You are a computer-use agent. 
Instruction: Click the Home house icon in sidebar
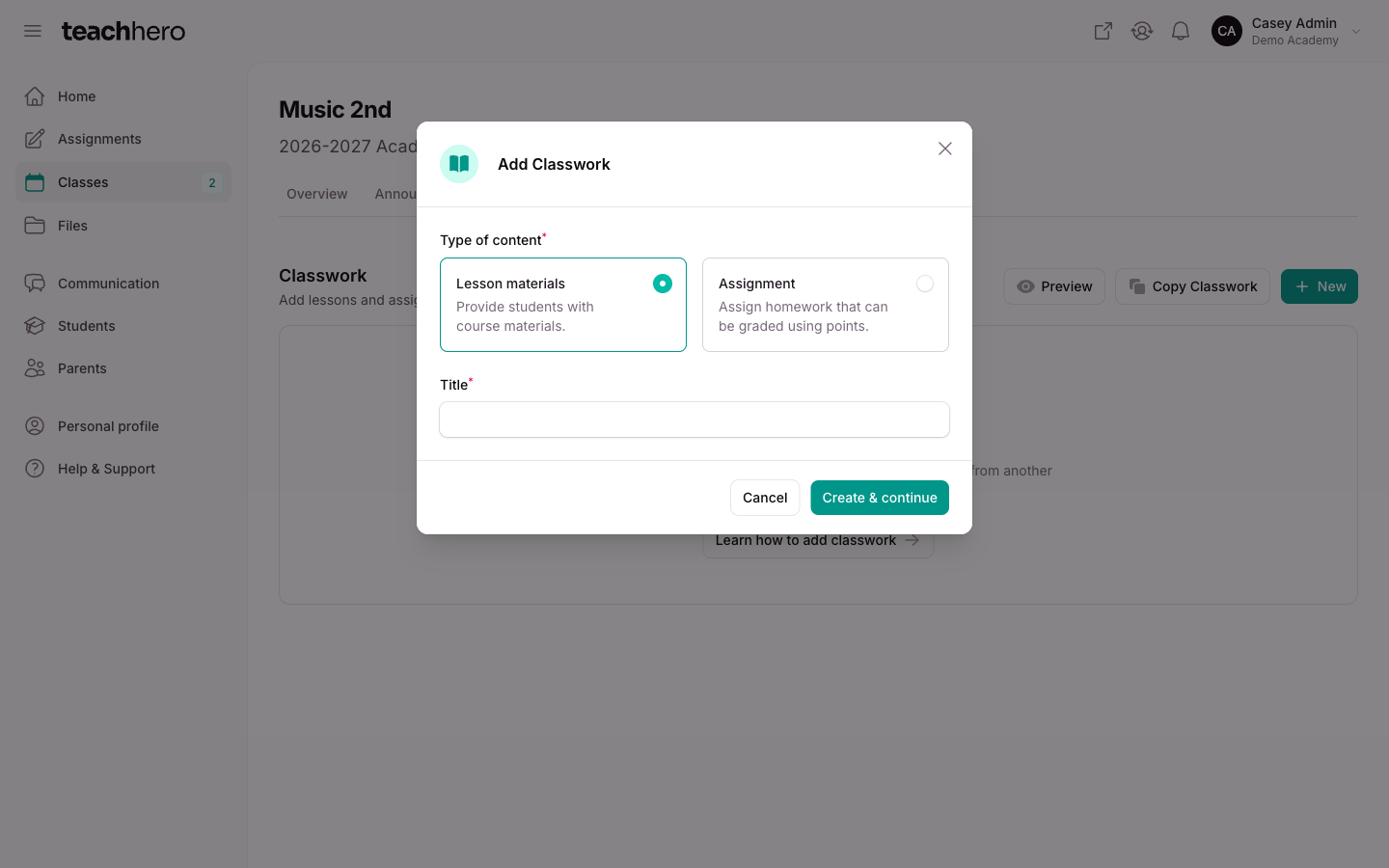[35, 96]
